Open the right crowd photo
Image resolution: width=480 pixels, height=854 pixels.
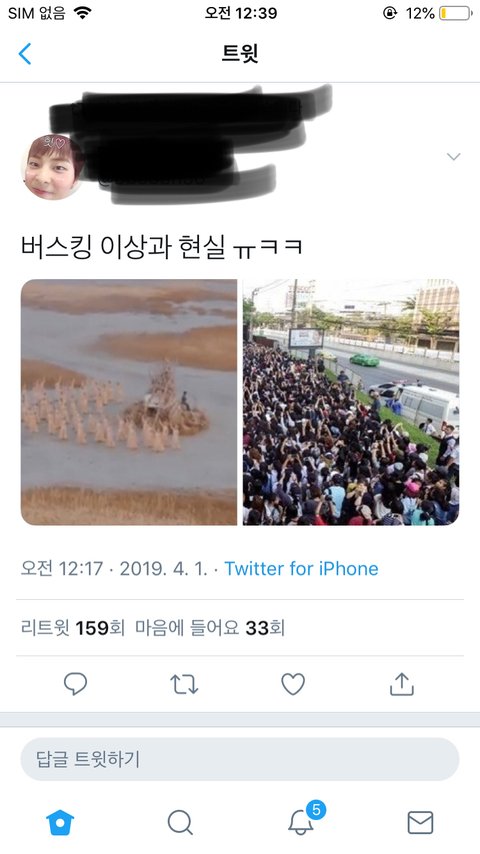(x=351, y=402)
